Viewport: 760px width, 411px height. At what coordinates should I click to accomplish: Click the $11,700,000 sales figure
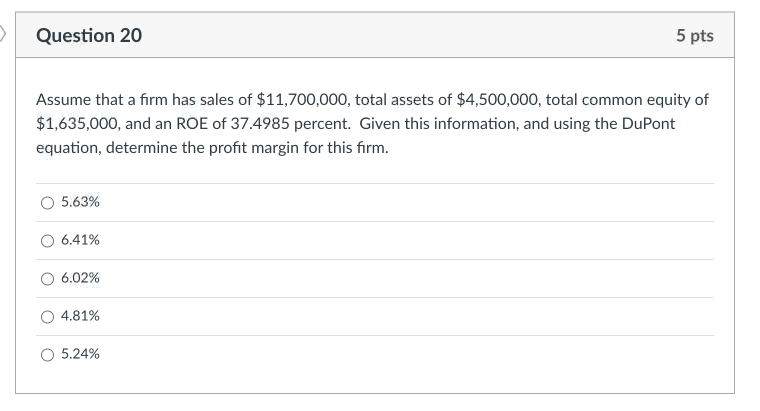302,100
